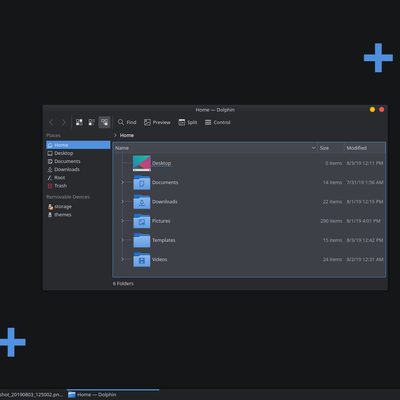Image resolution: width=400 pixels, height=400 pixels.
Task: Select the Templates folder icon
Action: (142, 240)
